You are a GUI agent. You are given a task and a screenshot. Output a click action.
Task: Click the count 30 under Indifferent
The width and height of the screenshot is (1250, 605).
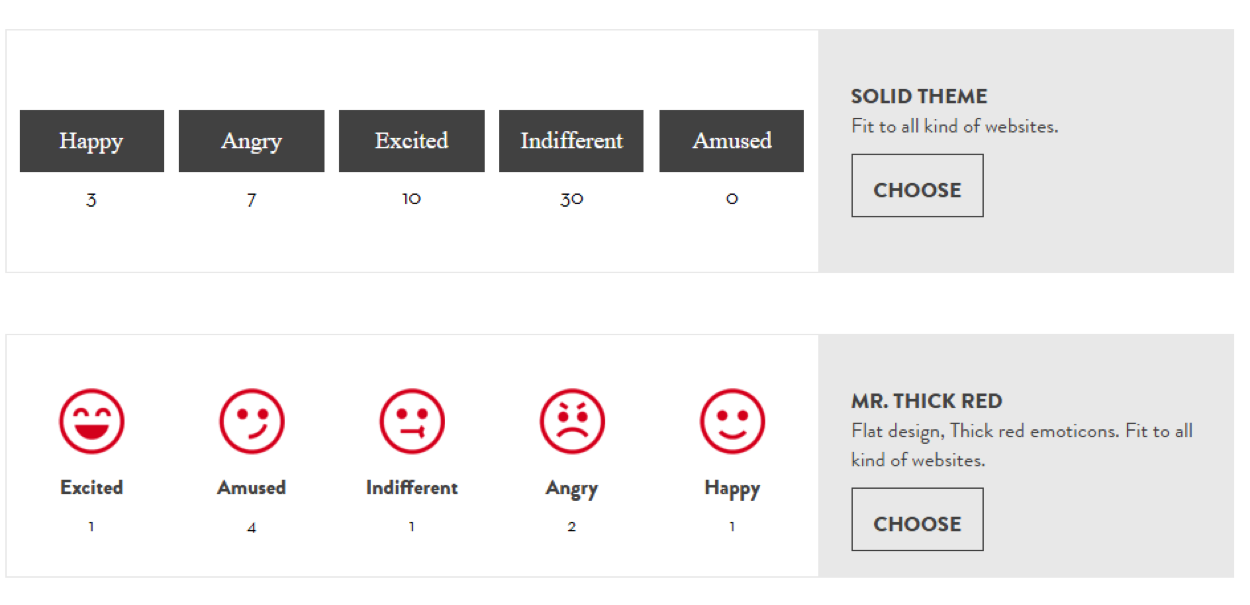(x=572, y=199)
